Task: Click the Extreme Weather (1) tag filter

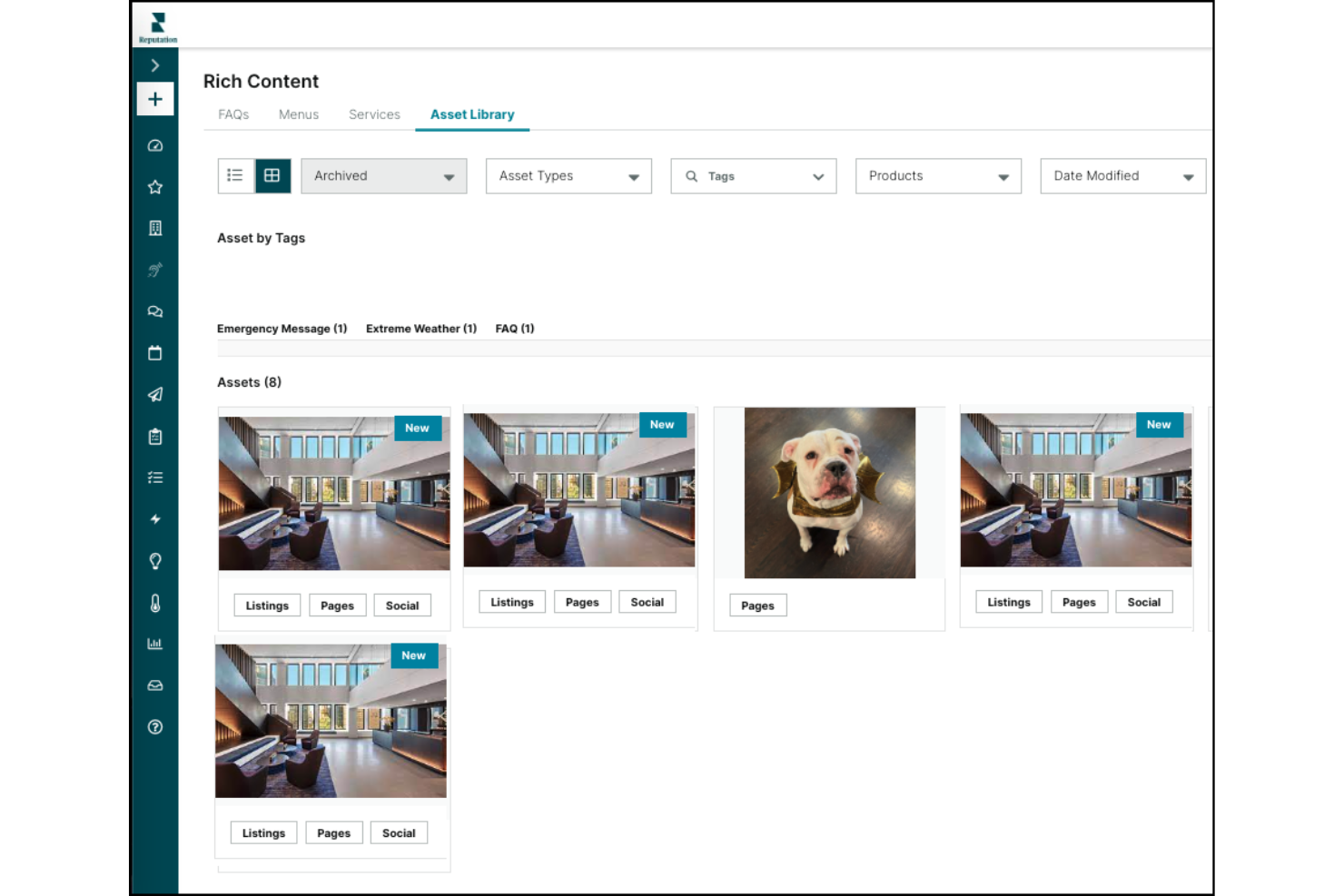Action: 420,328
